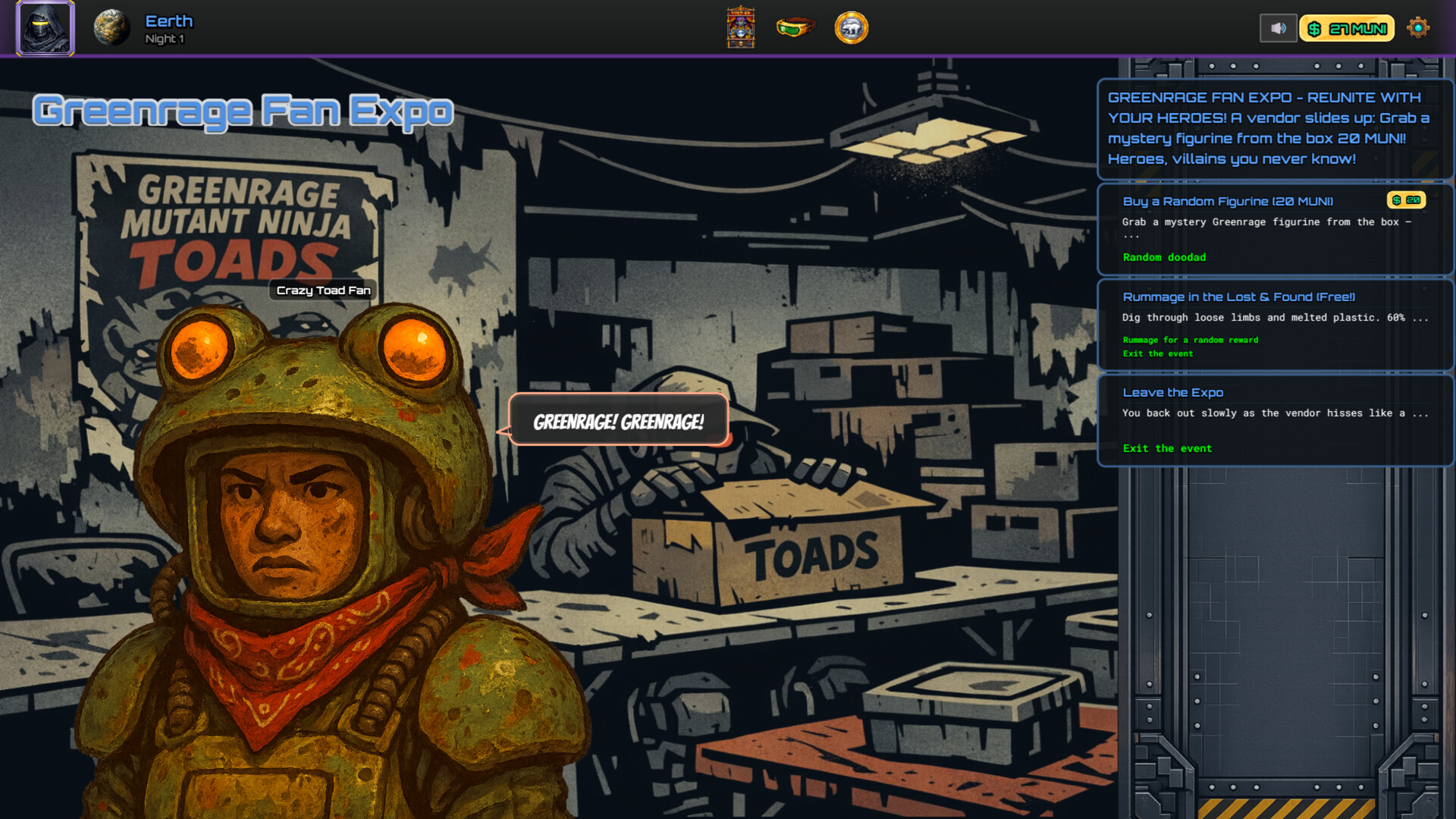The width and height of the screenshot is (1456, 819).
Task: Pick the 'Leave the Expo' option
Action: [x=1172, y=392]
